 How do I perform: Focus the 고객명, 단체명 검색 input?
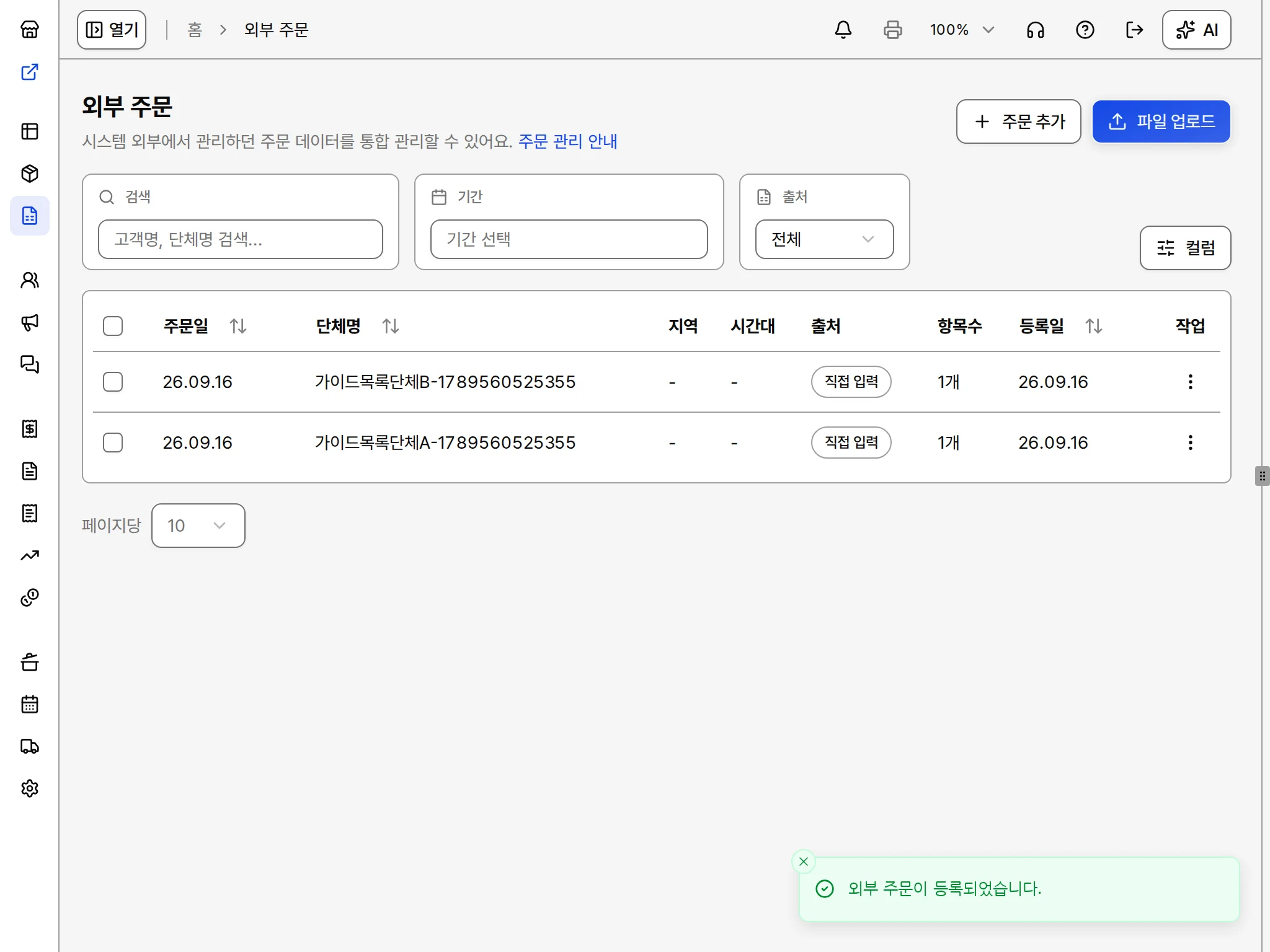coord(241,239)
